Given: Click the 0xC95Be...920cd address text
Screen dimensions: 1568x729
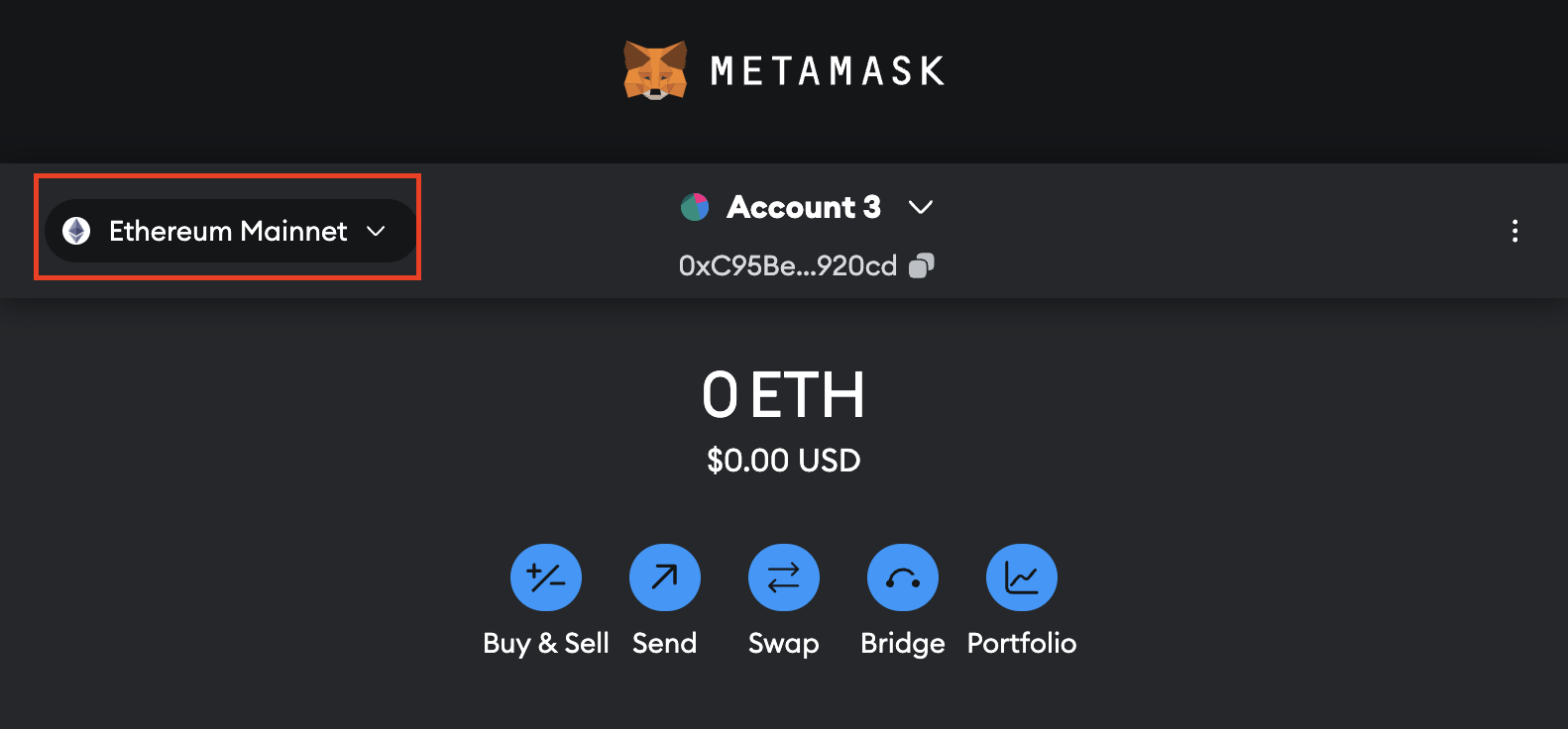Looking at the screenshot, I should coord(787,265).
